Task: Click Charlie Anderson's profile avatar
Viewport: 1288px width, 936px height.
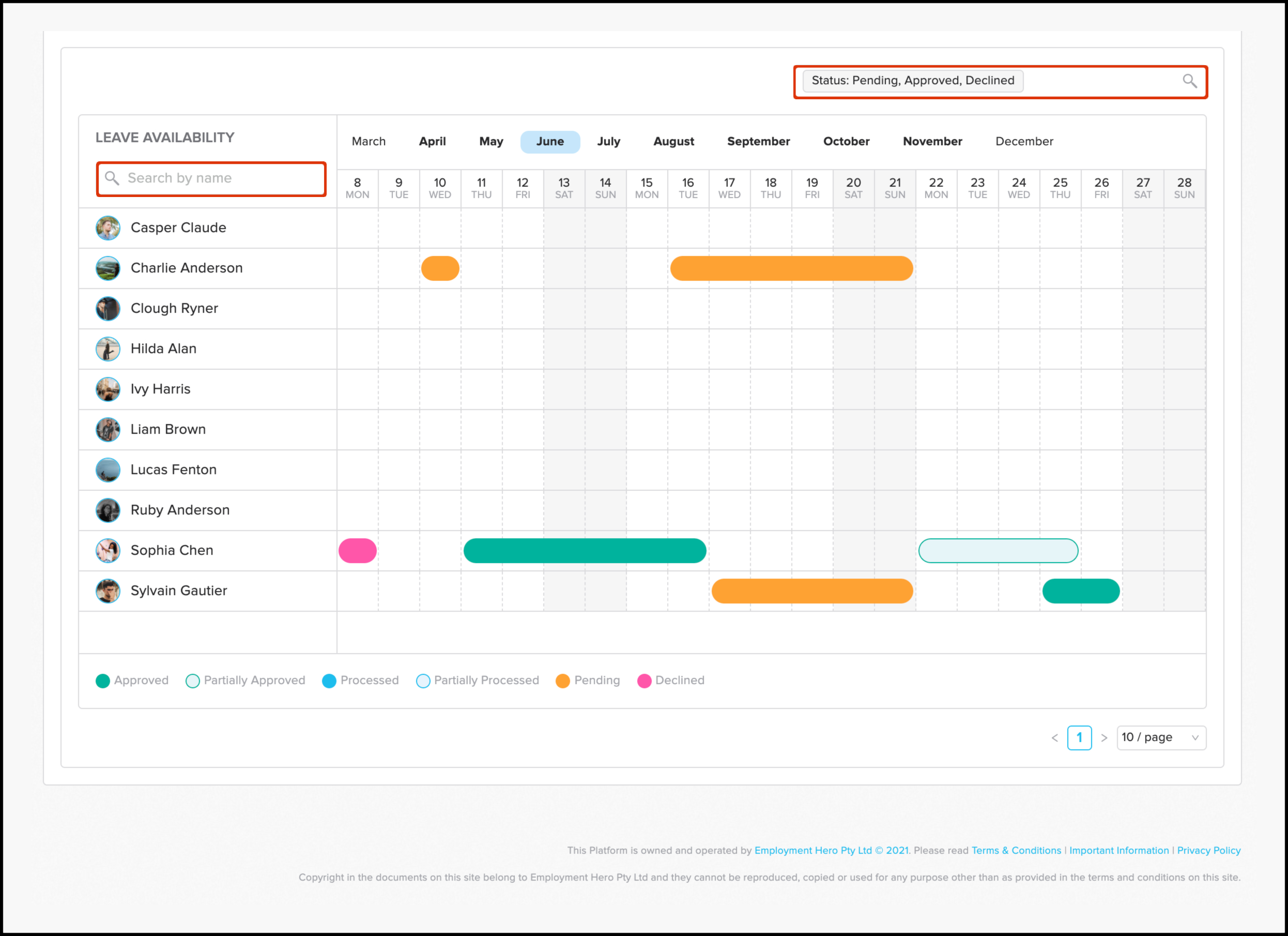Action: (108, 268)
